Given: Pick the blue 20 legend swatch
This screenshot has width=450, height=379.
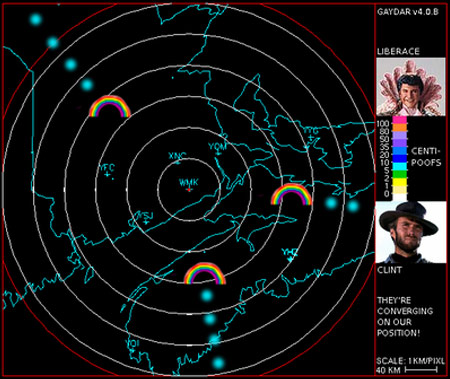Looking at the screenshot, I should click(x=400, y=151).
